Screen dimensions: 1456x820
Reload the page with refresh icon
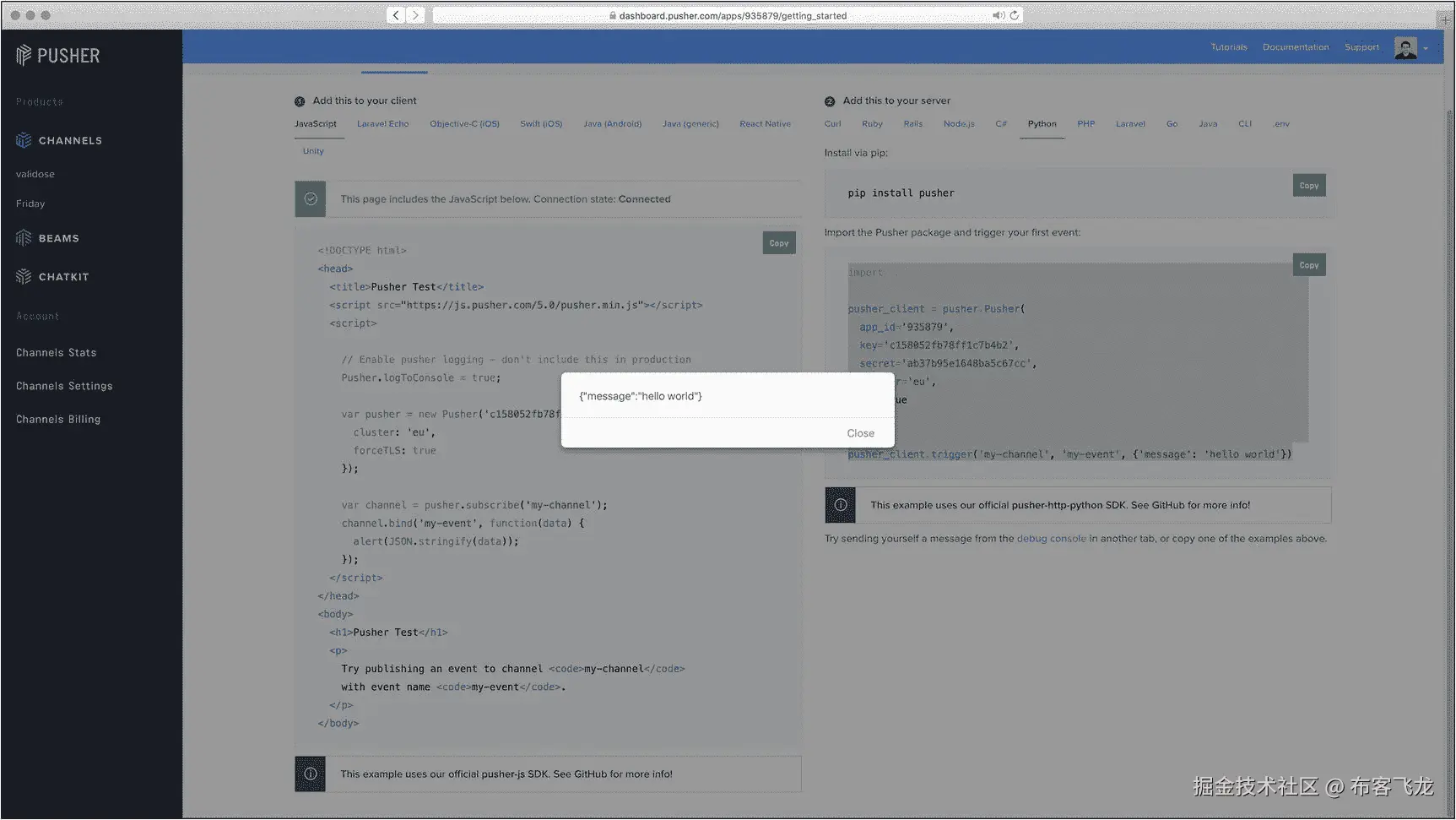(1015, 15)
